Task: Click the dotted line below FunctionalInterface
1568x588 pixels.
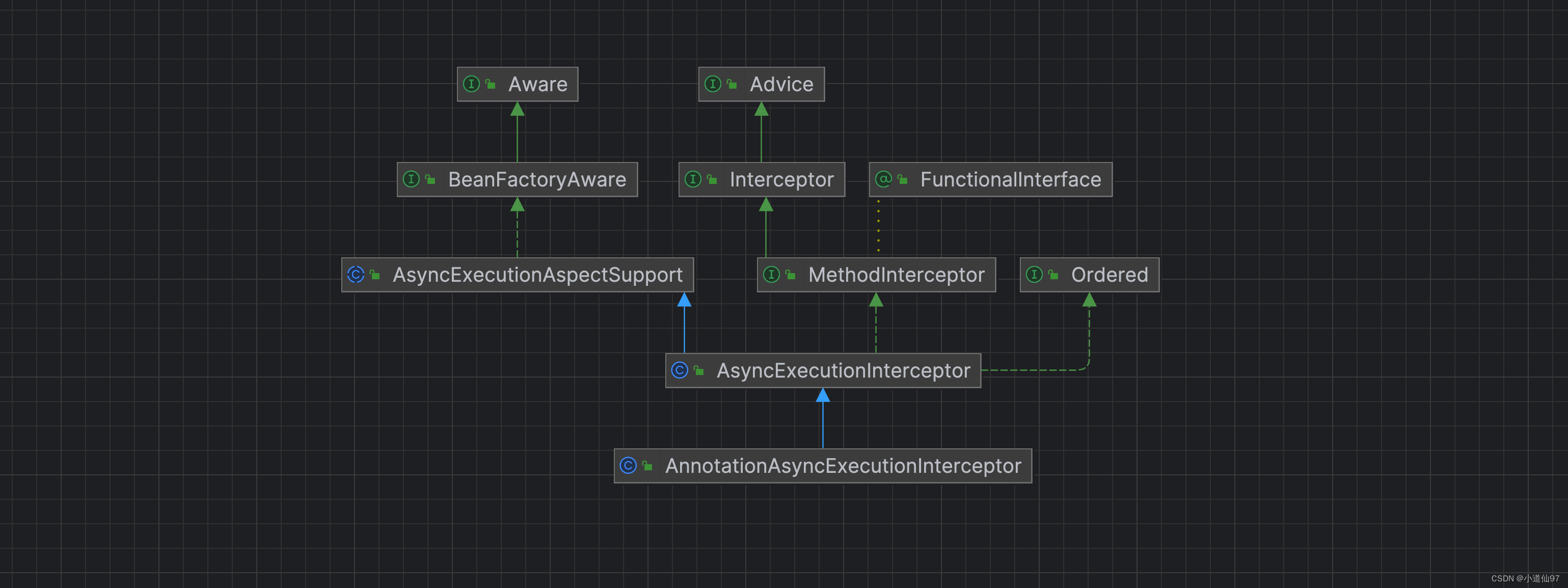Action: pos(878,225)
